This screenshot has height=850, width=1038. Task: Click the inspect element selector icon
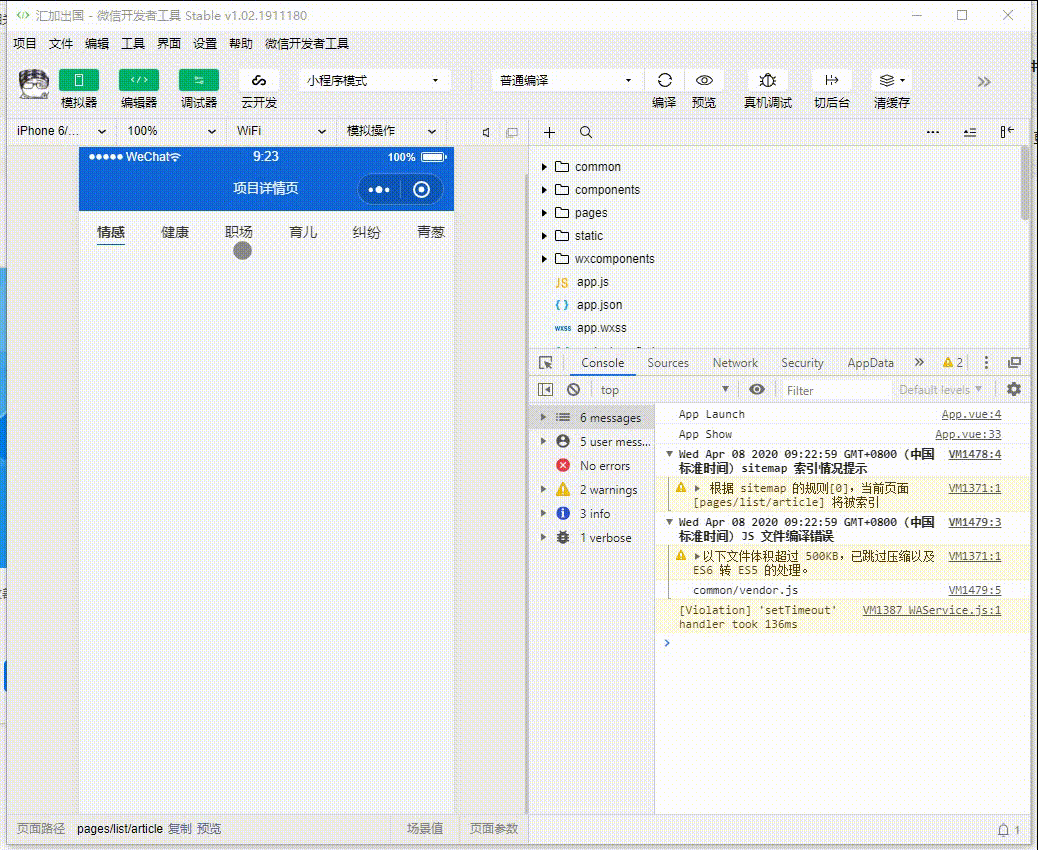click(x=545, y=363)
